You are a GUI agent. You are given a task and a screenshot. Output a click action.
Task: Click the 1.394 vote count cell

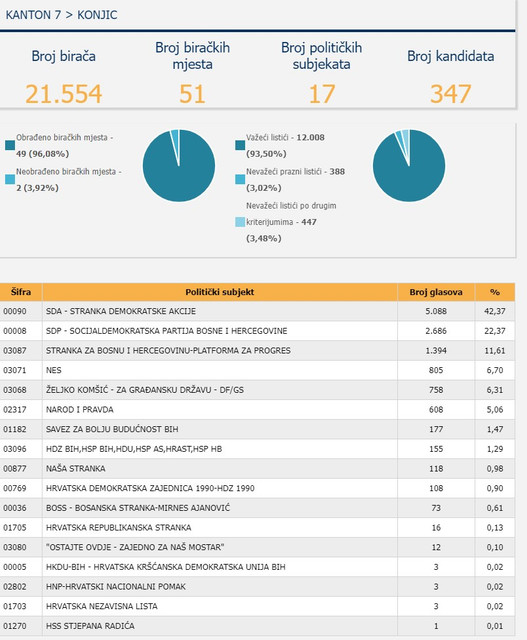point(436,351)
